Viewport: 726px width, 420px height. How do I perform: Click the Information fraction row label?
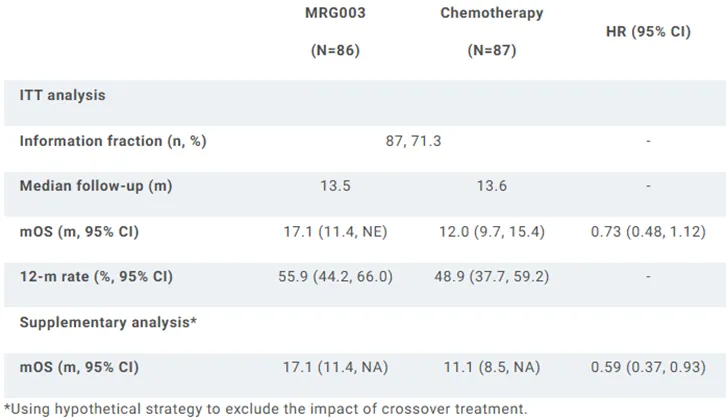coord(113,141)
